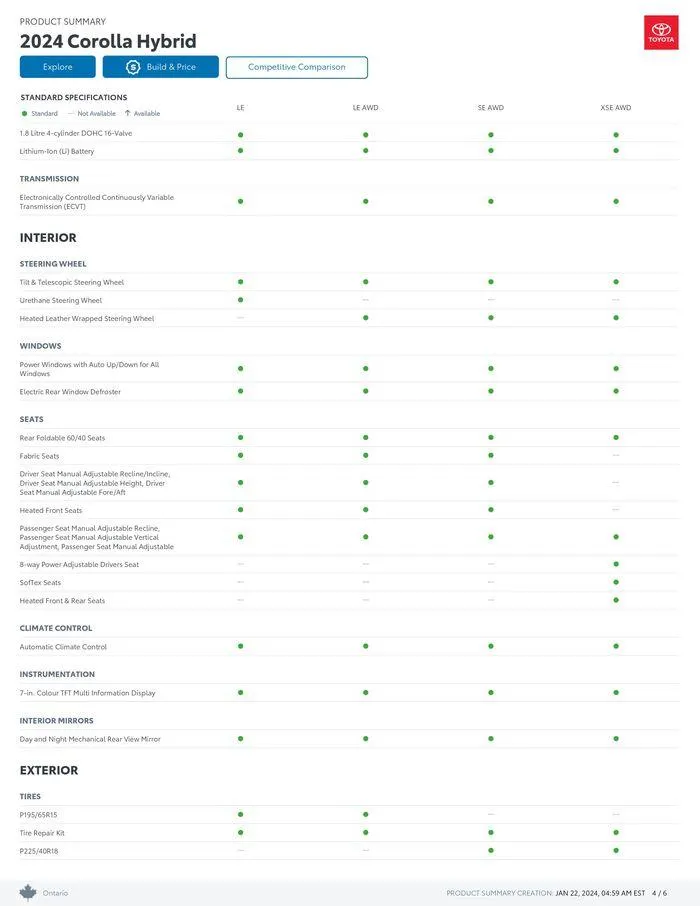Click the Toyota logo
The image size is (700, 906).
coord(661,33)
